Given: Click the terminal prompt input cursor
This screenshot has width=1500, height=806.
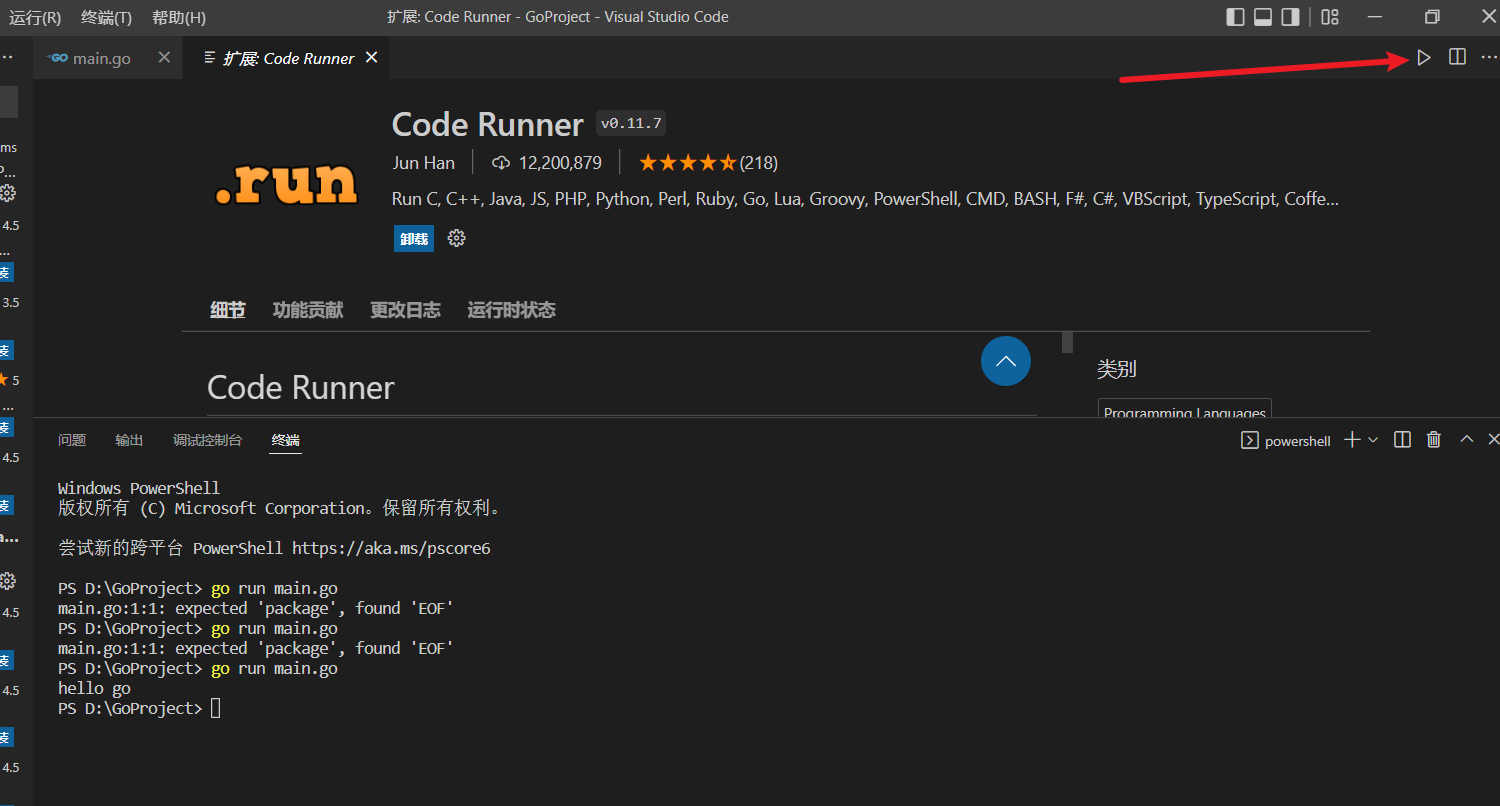Looking at the screenshot, I should click(216, 708).
